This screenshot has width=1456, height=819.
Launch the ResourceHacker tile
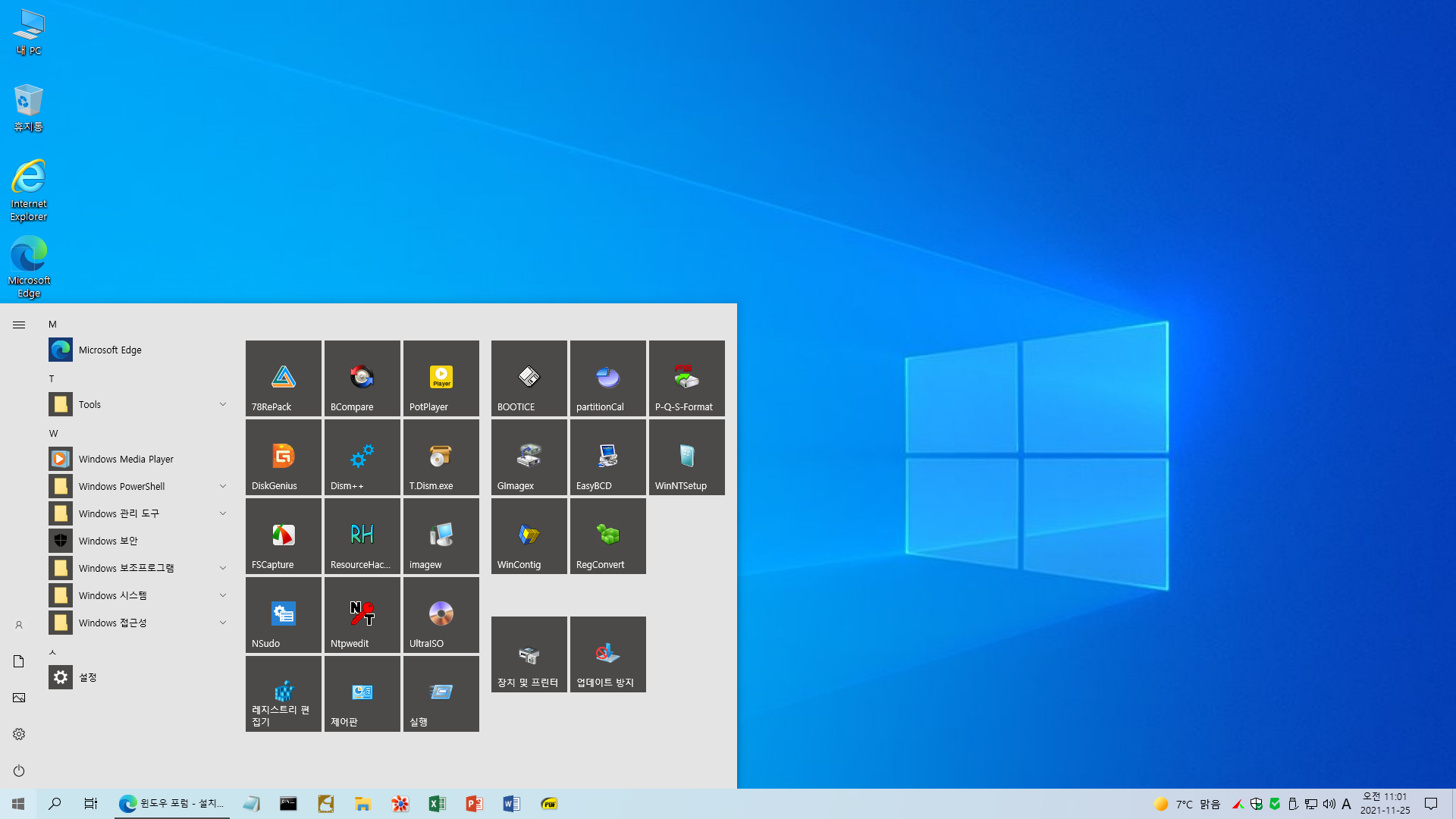pyautogui.click(x=362, y=536)
